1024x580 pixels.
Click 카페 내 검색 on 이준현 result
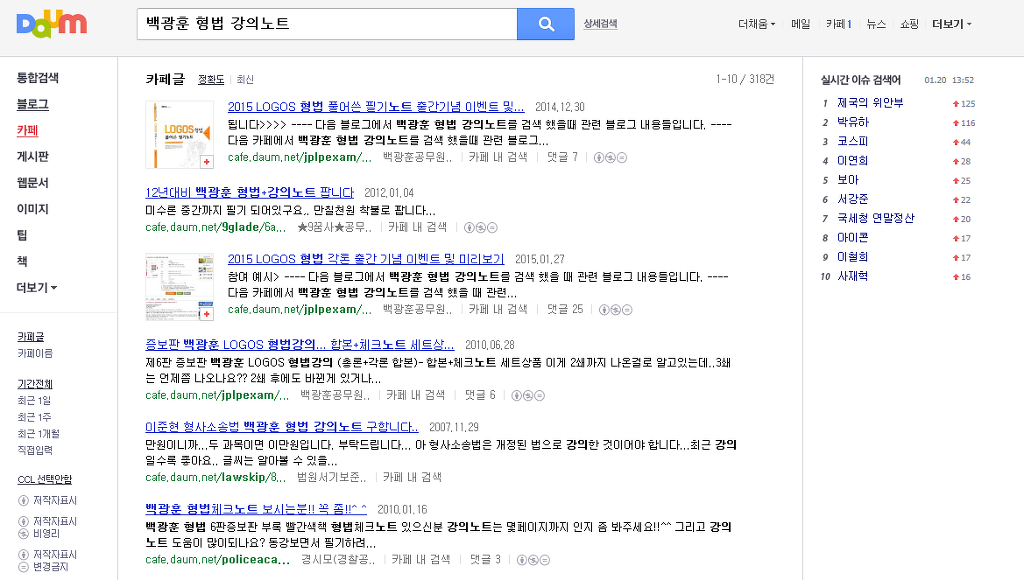tap(413, 477)
